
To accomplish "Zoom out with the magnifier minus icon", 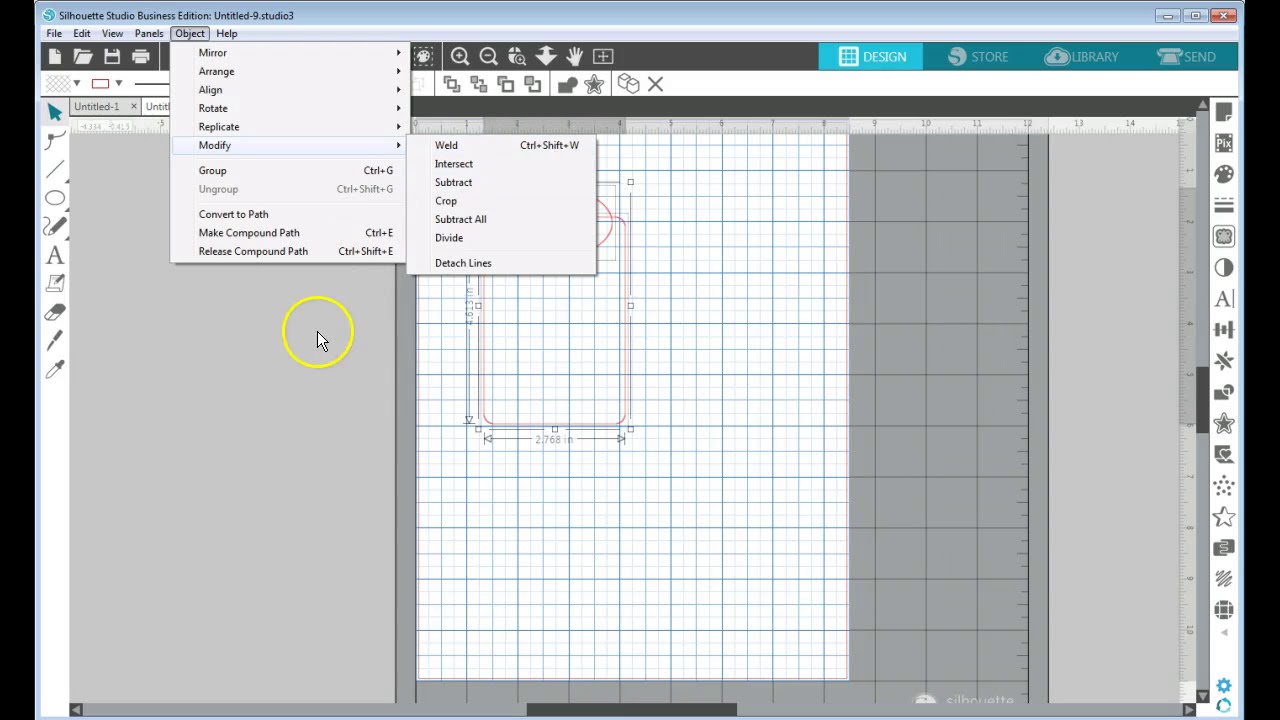I will [488, 57].
